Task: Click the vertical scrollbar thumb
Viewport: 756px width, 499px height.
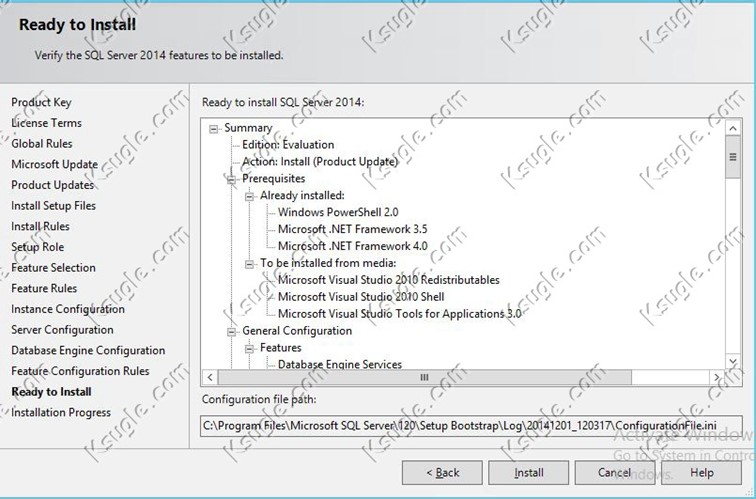Action: point(733,157)
